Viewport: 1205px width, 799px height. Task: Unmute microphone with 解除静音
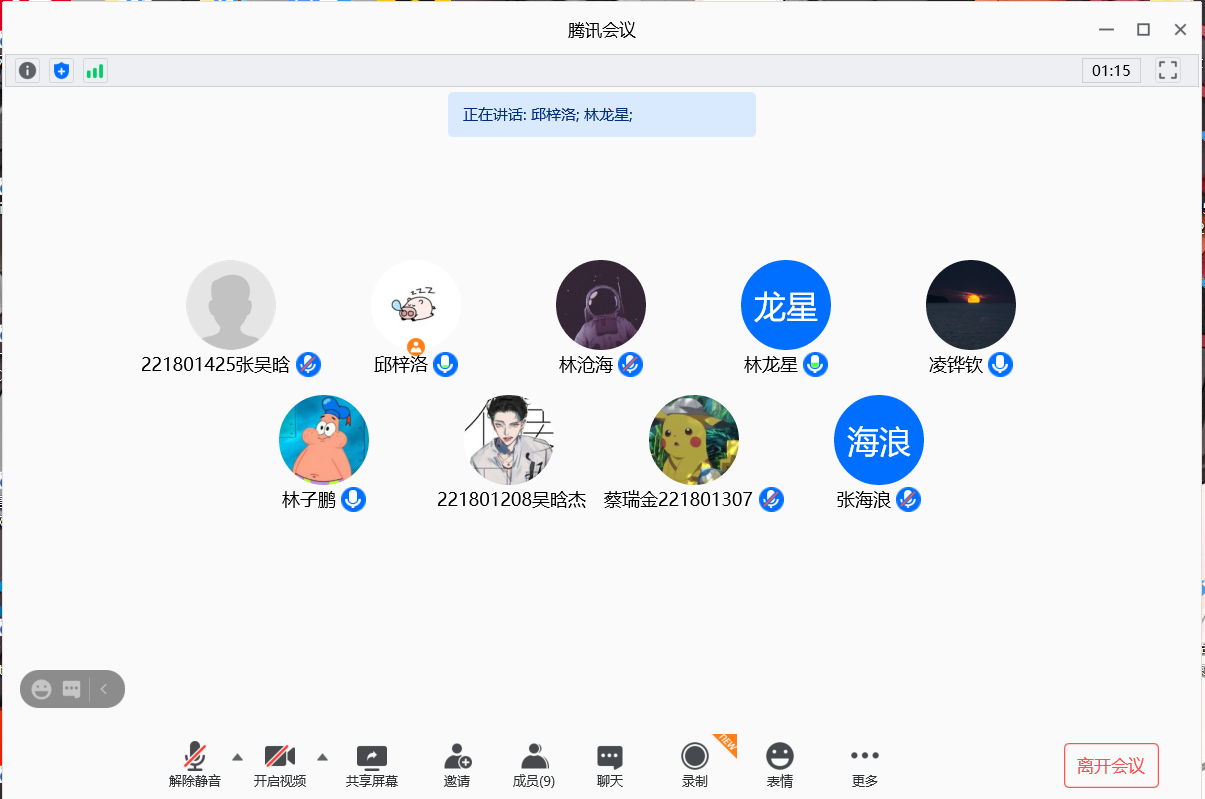[x=195, y=766]
